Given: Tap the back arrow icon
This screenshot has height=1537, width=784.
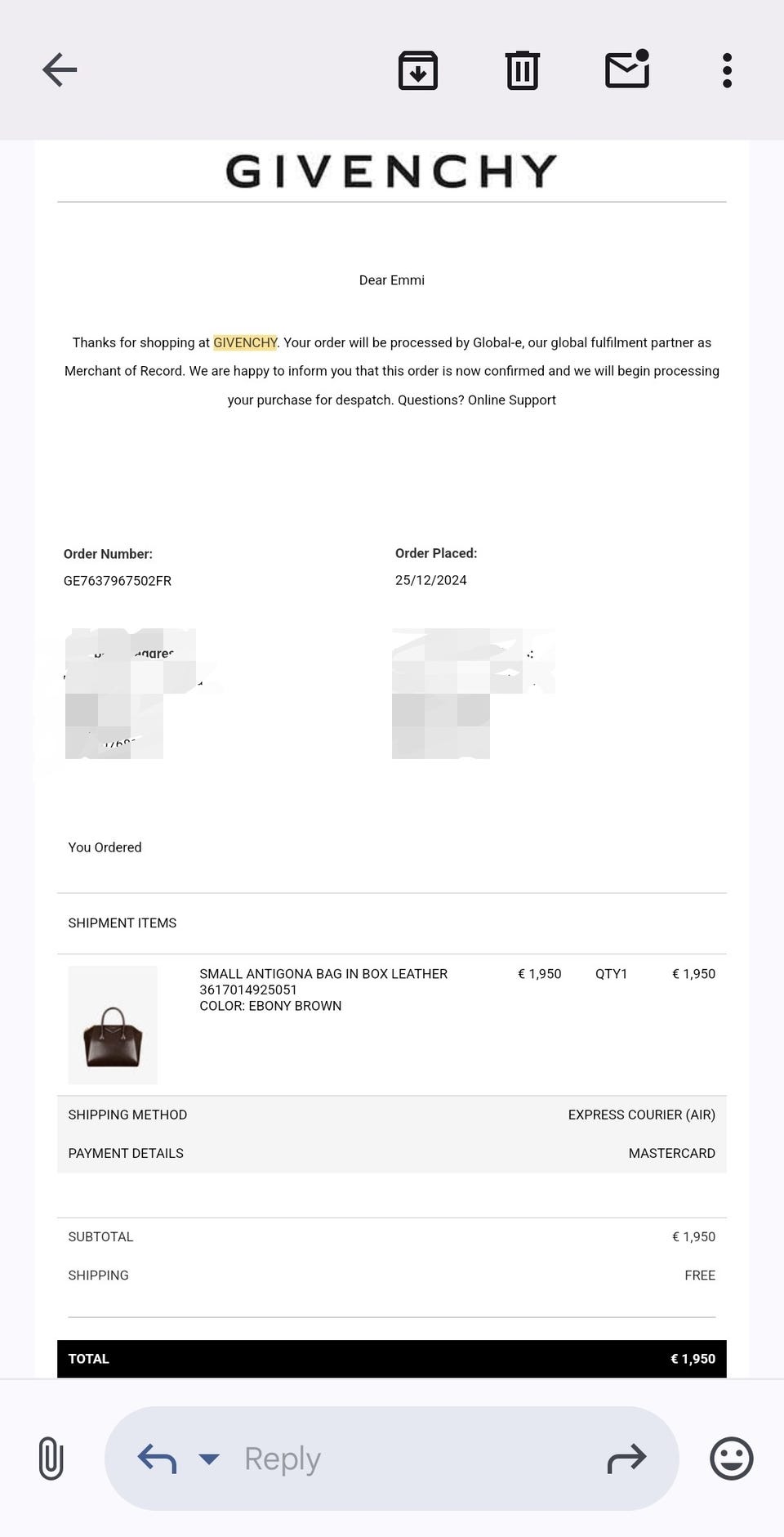Looking at the screenshot, I should point(60,70).
